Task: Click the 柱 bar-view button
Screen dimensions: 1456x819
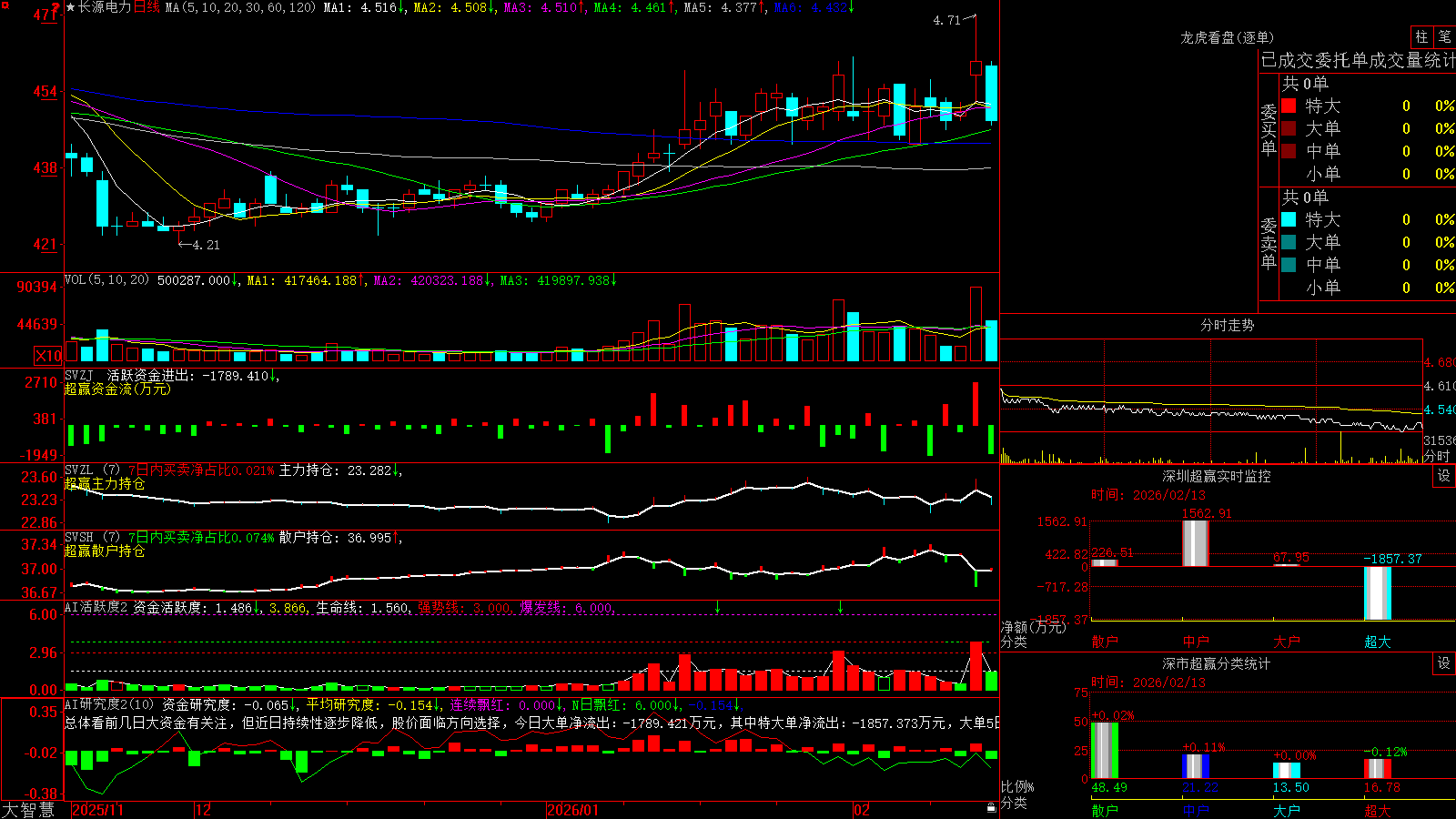Action: (1421, 37)
